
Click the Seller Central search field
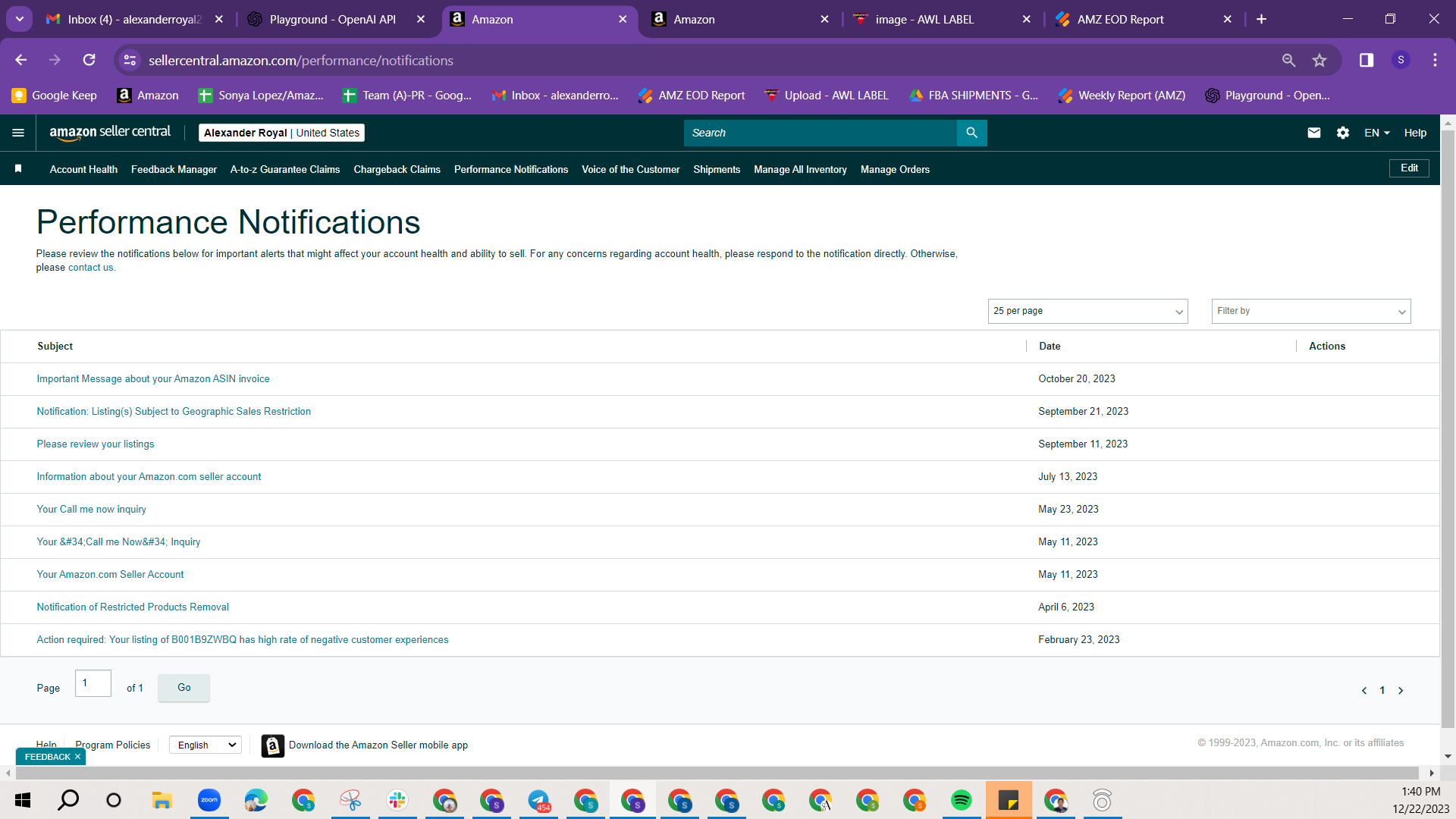point(821,133)
